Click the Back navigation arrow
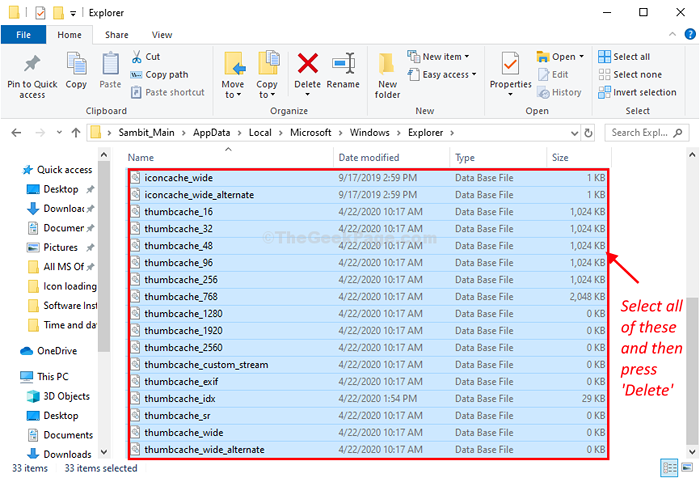The image size is (700, 478). 17,133
